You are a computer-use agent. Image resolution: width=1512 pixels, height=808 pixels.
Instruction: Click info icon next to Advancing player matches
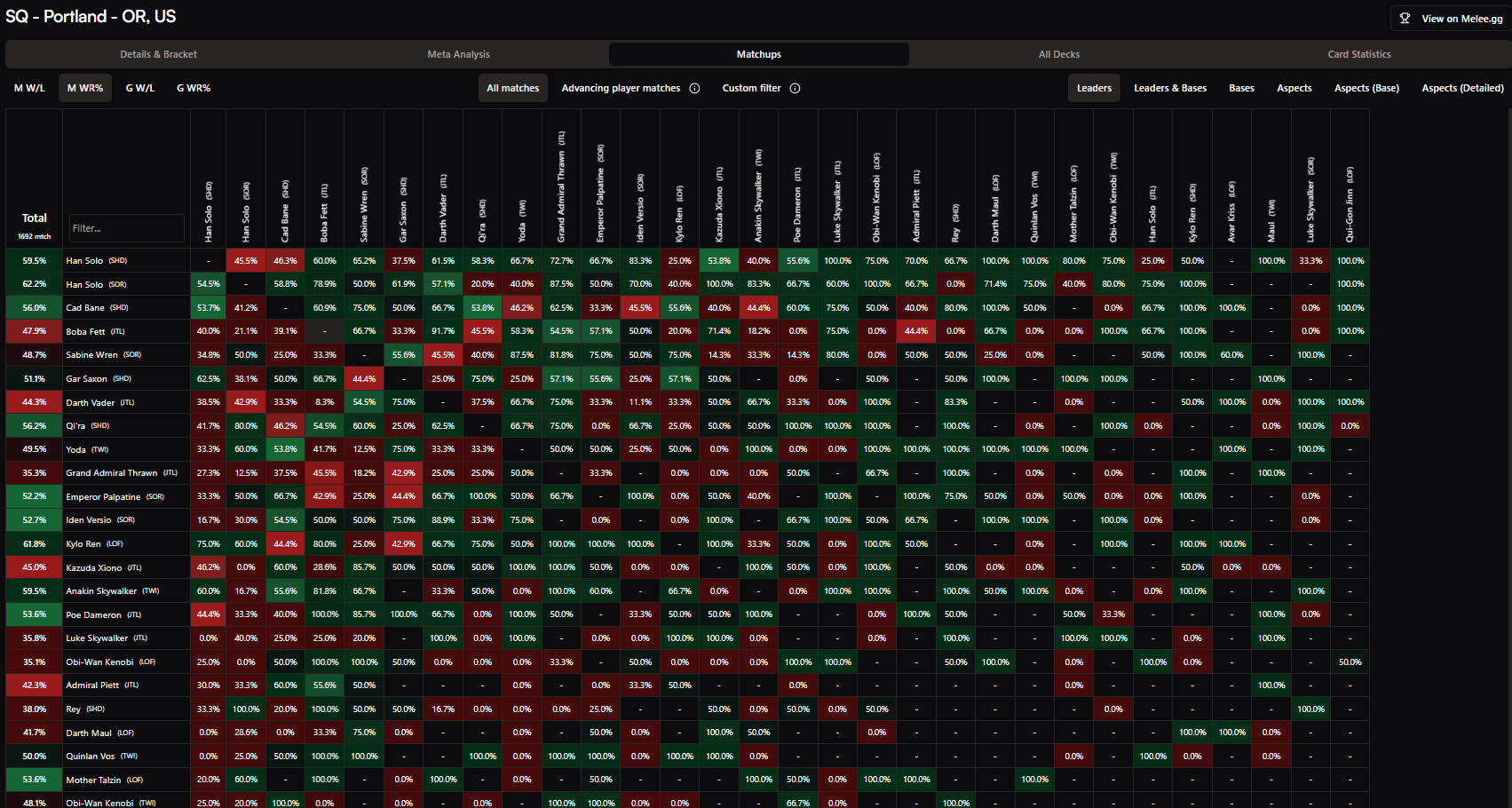pos(694,88)
